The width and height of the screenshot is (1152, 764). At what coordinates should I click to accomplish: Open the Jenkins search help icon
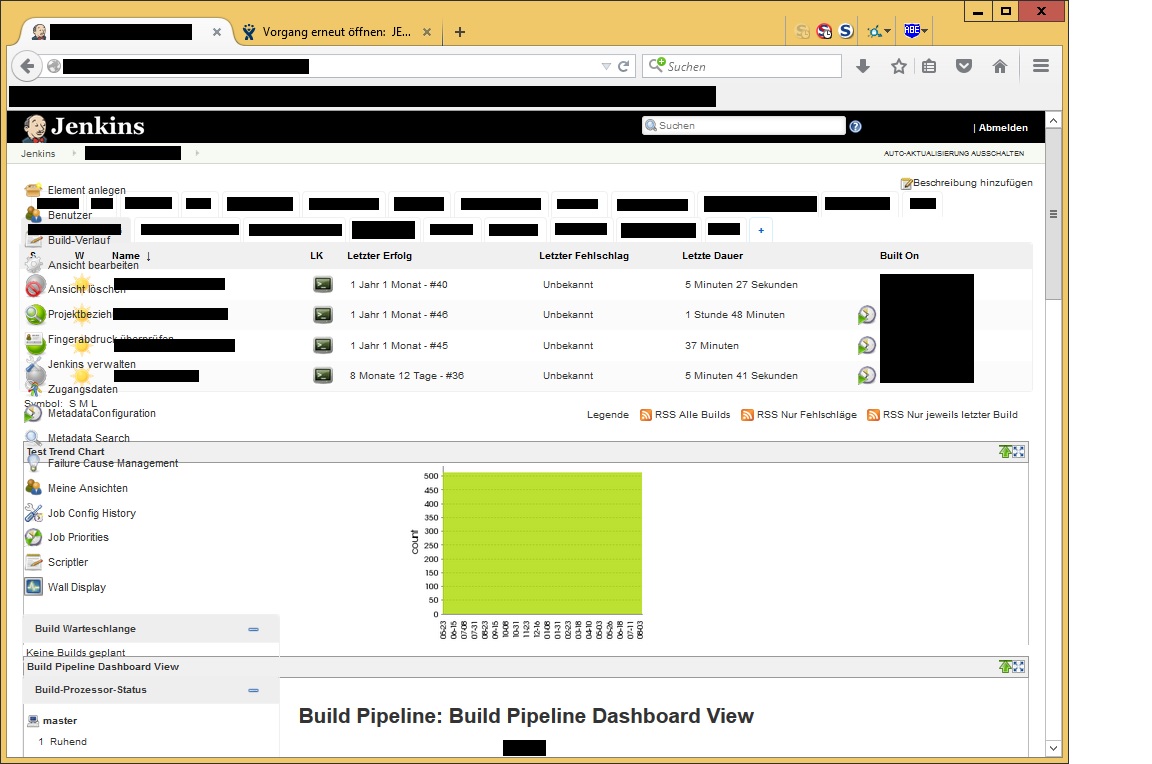point(855,127)
